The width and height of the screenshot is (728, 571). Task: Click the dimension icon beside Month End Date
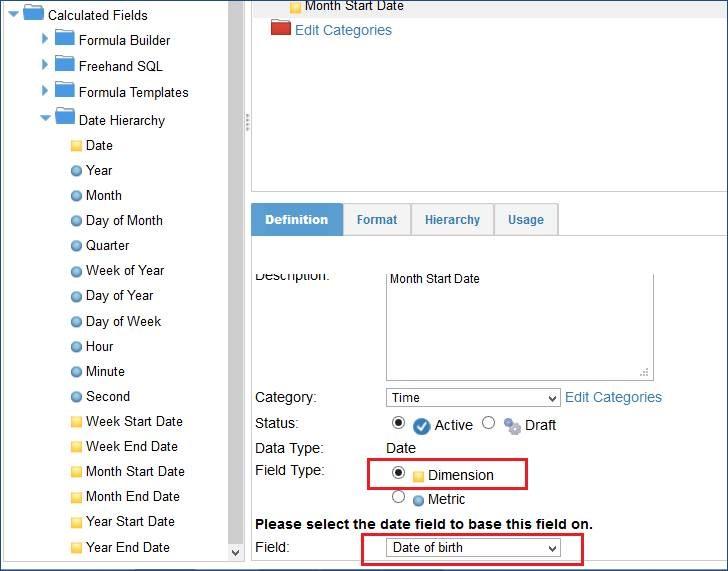click(x=76, y=497)
